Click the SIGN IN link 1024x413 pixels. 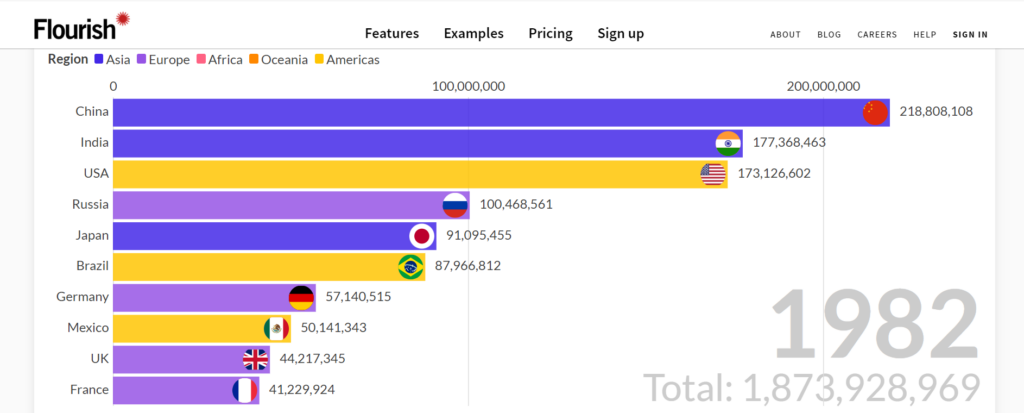coord(970,34)
